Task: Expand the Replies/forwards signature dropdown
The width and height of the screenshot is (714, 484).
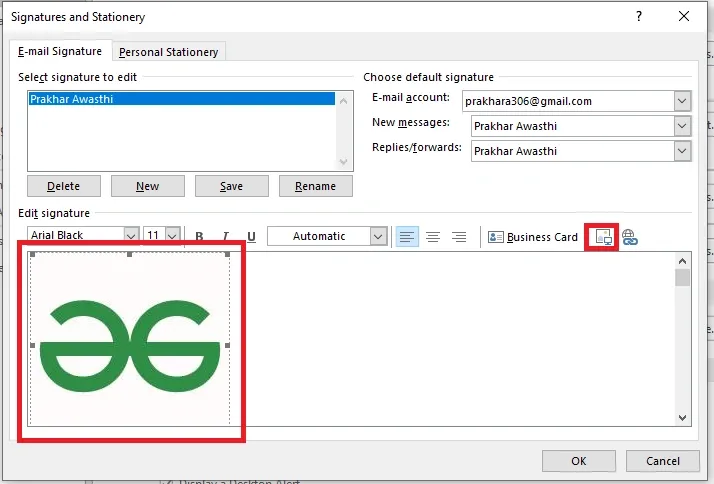Action: tap(682, 151)
